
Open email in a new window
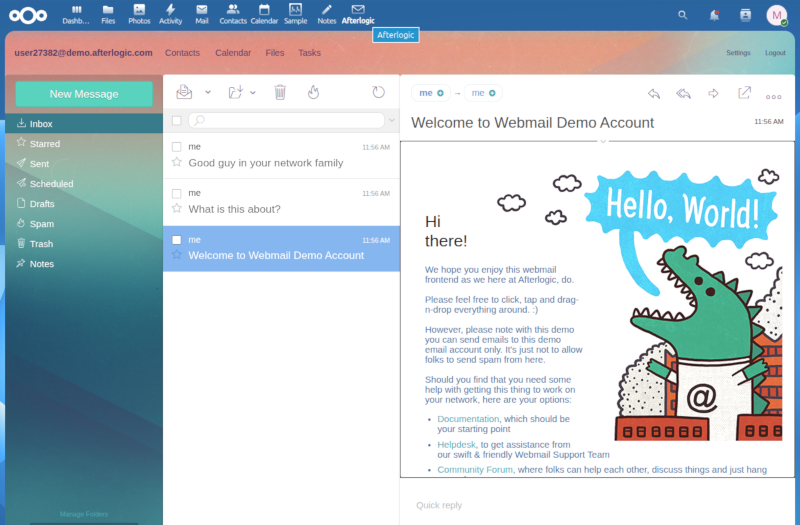[744, 93]
